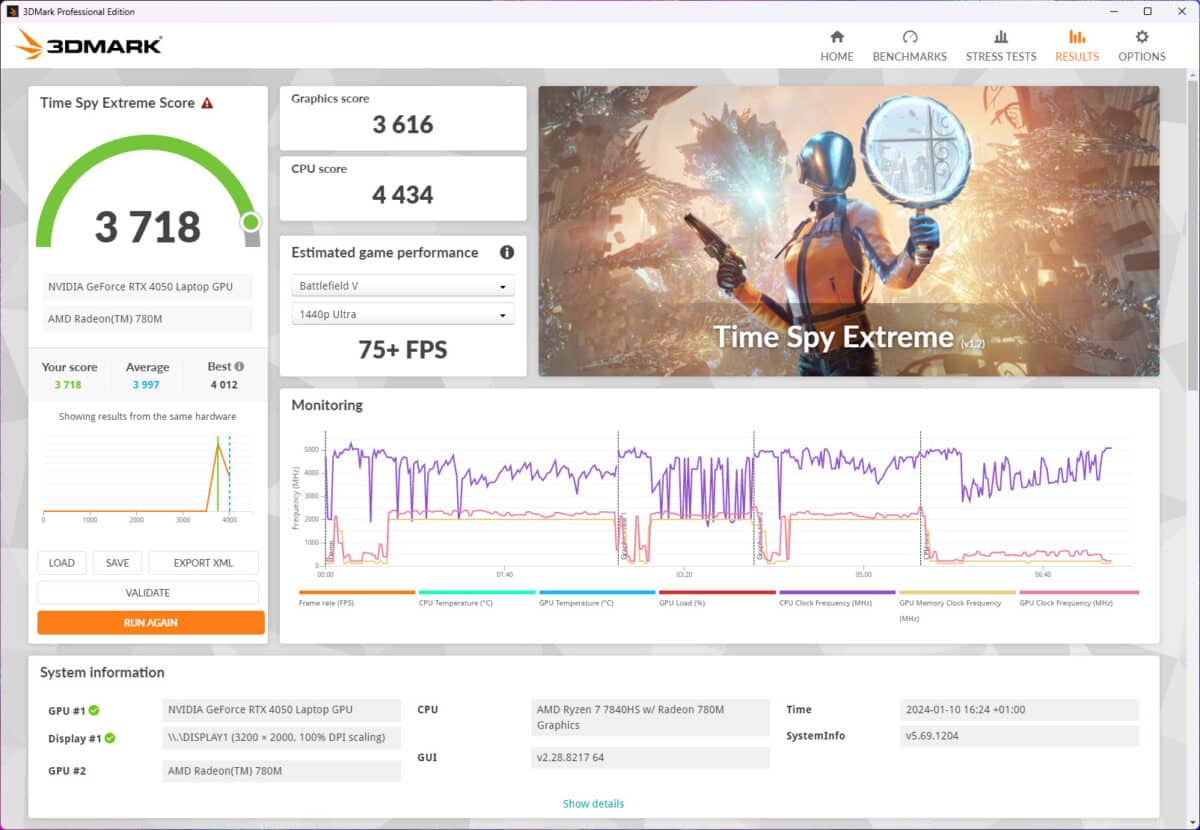Click the VALIDATE button
1200x830 pixels.
[x=148, y=593]
